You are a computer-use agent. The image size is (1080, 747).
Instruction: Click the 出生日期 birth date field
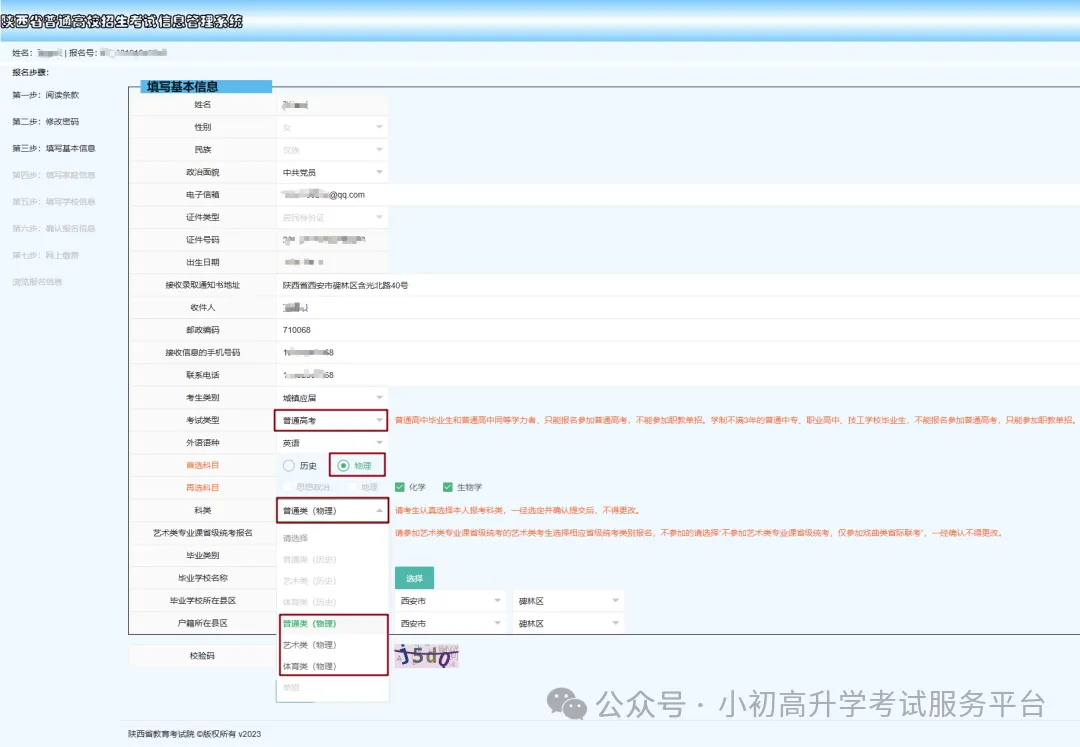[332, 262]
